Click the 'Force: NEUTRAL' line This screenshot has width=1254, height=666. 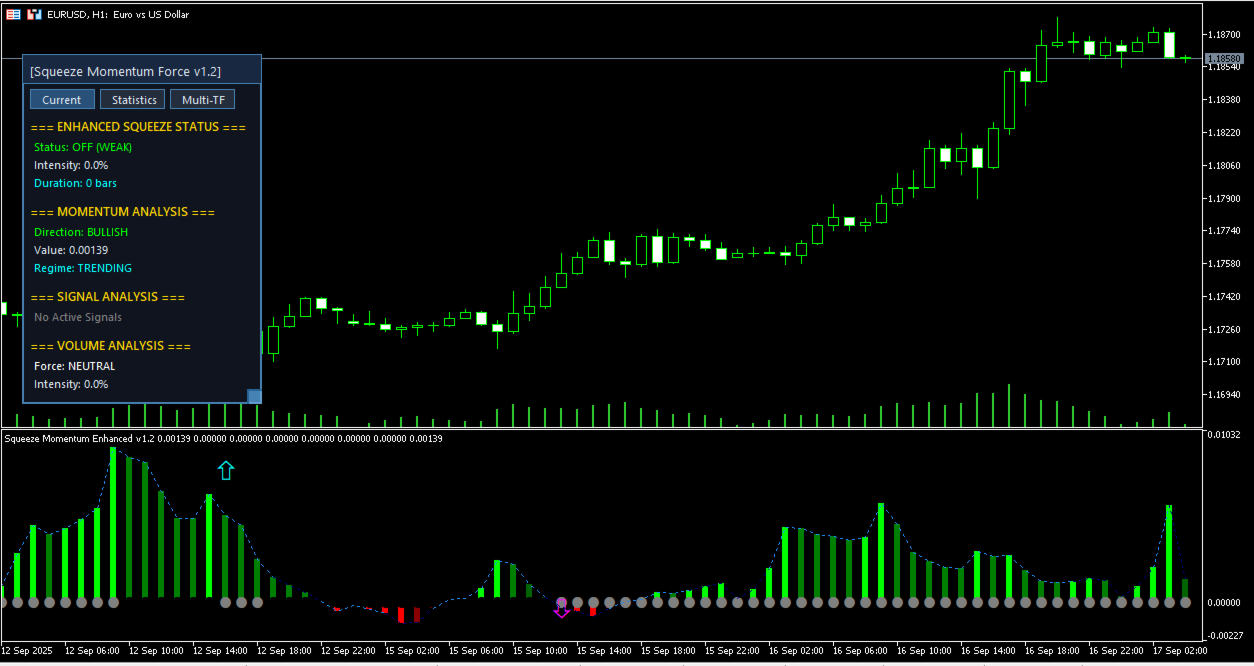[75, 366]
